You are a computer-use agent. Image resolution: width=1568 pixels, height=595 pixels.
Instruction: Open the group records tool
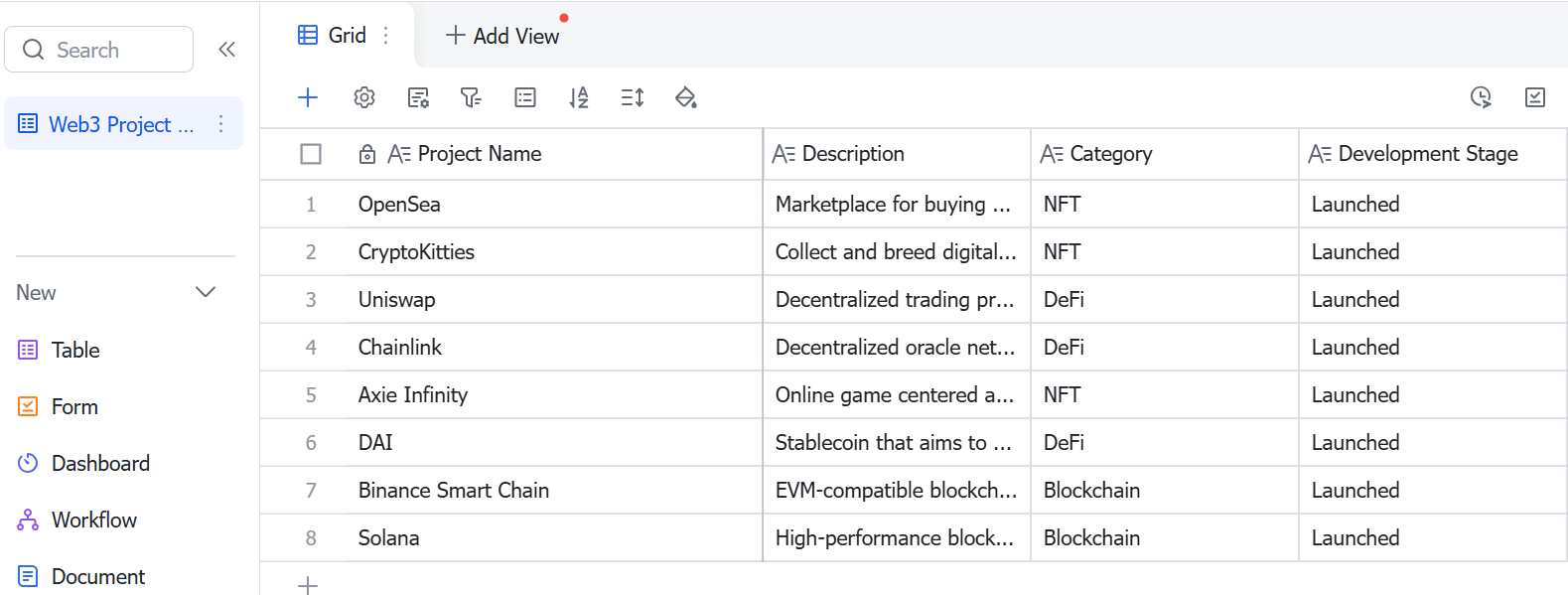tap(525, 97)
